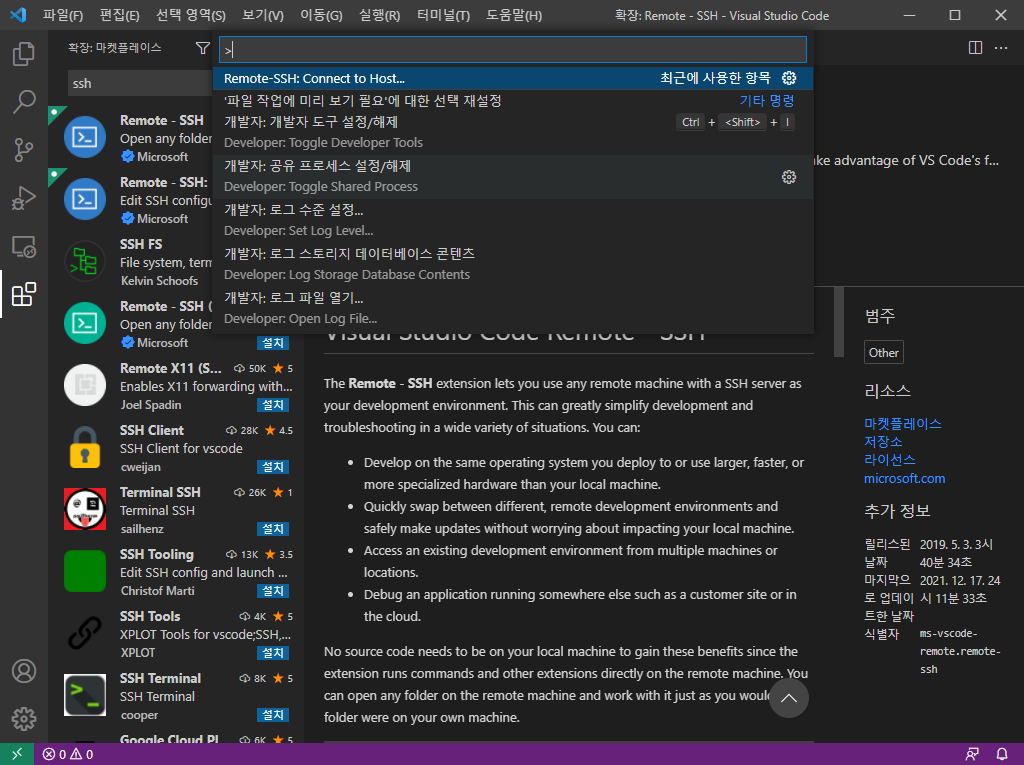Open the 라이선스 resource link

pyautogui.click(x=889, y=460)
